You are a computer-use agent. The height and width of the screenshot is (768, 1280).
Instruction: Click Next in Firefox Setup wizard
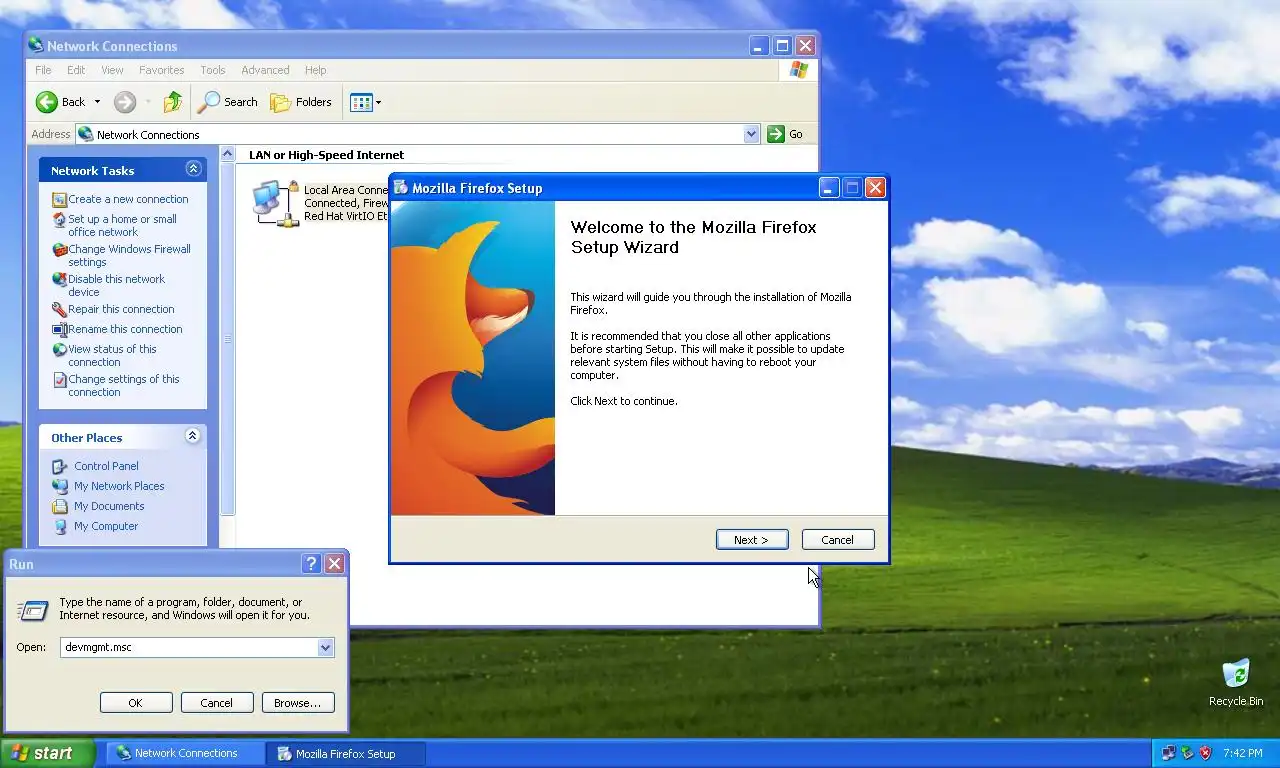point(752,540)
